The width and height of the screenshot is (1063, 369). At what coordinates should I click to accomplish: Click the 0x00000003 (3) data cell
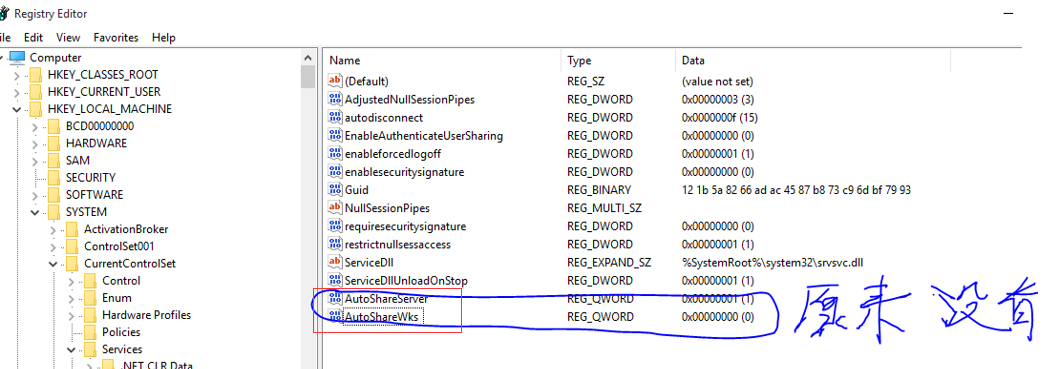click(x=717, y=100)
